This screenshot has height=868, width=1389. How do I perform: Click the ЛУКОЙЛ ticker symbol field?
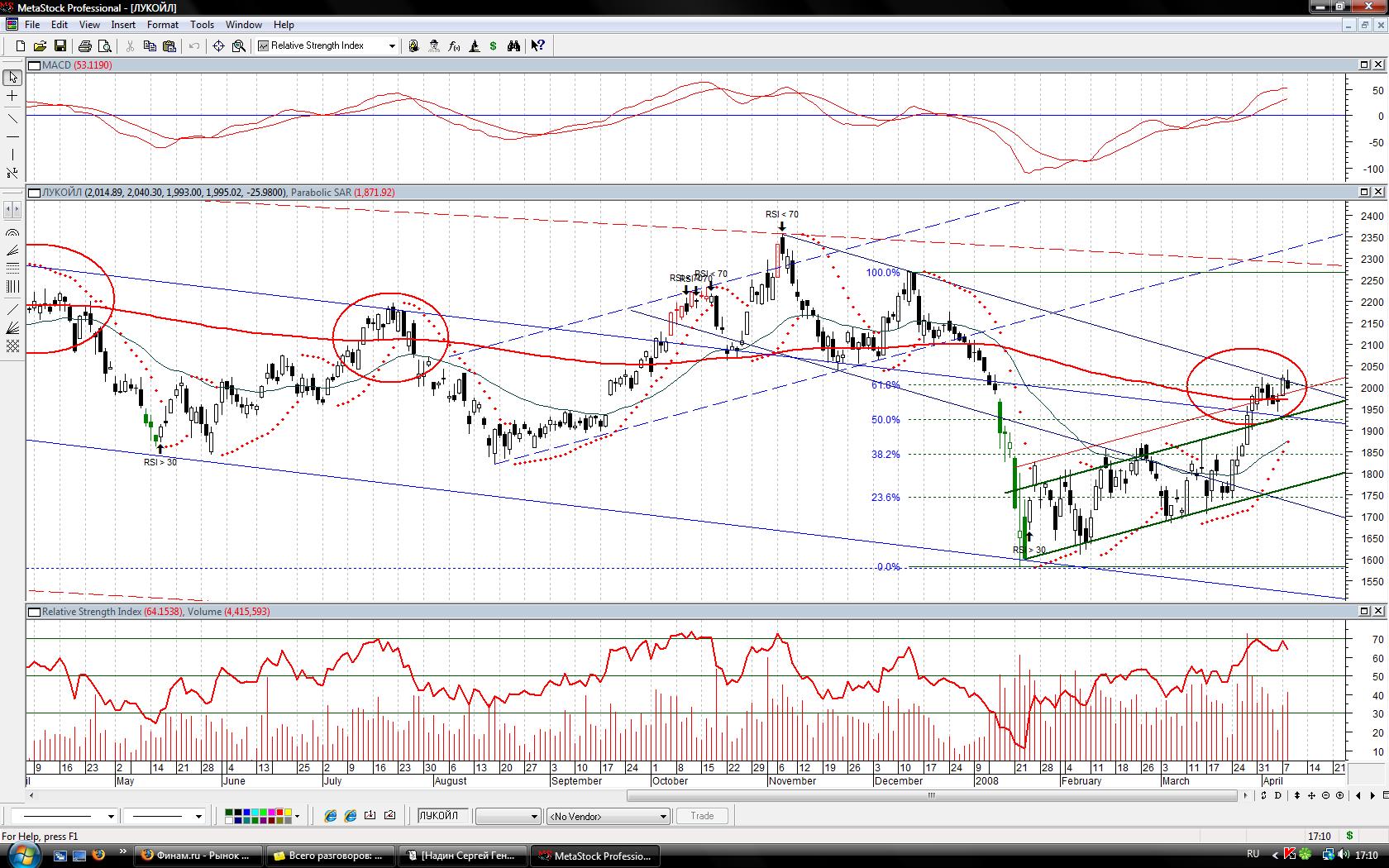[443, 816]
